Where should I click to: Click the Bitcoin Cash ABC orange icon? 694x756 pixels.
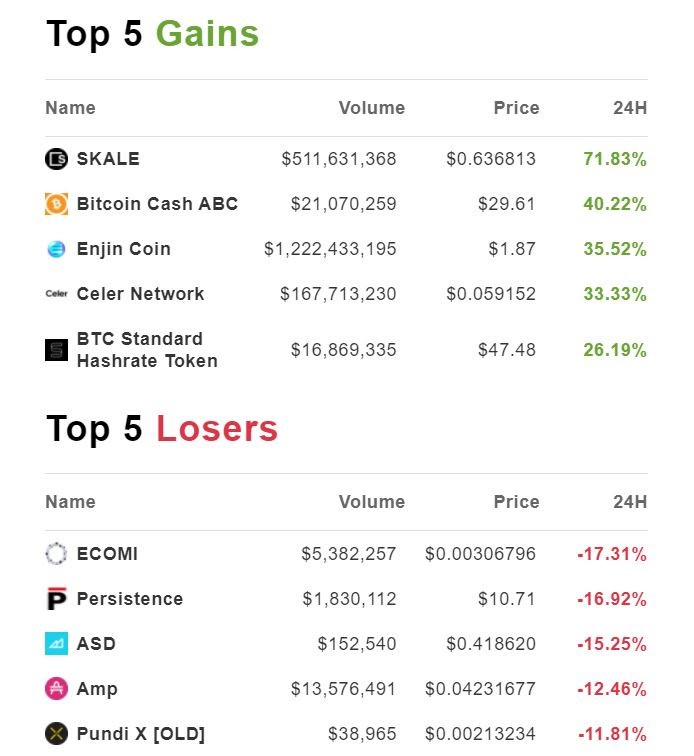tap(56, 204)
